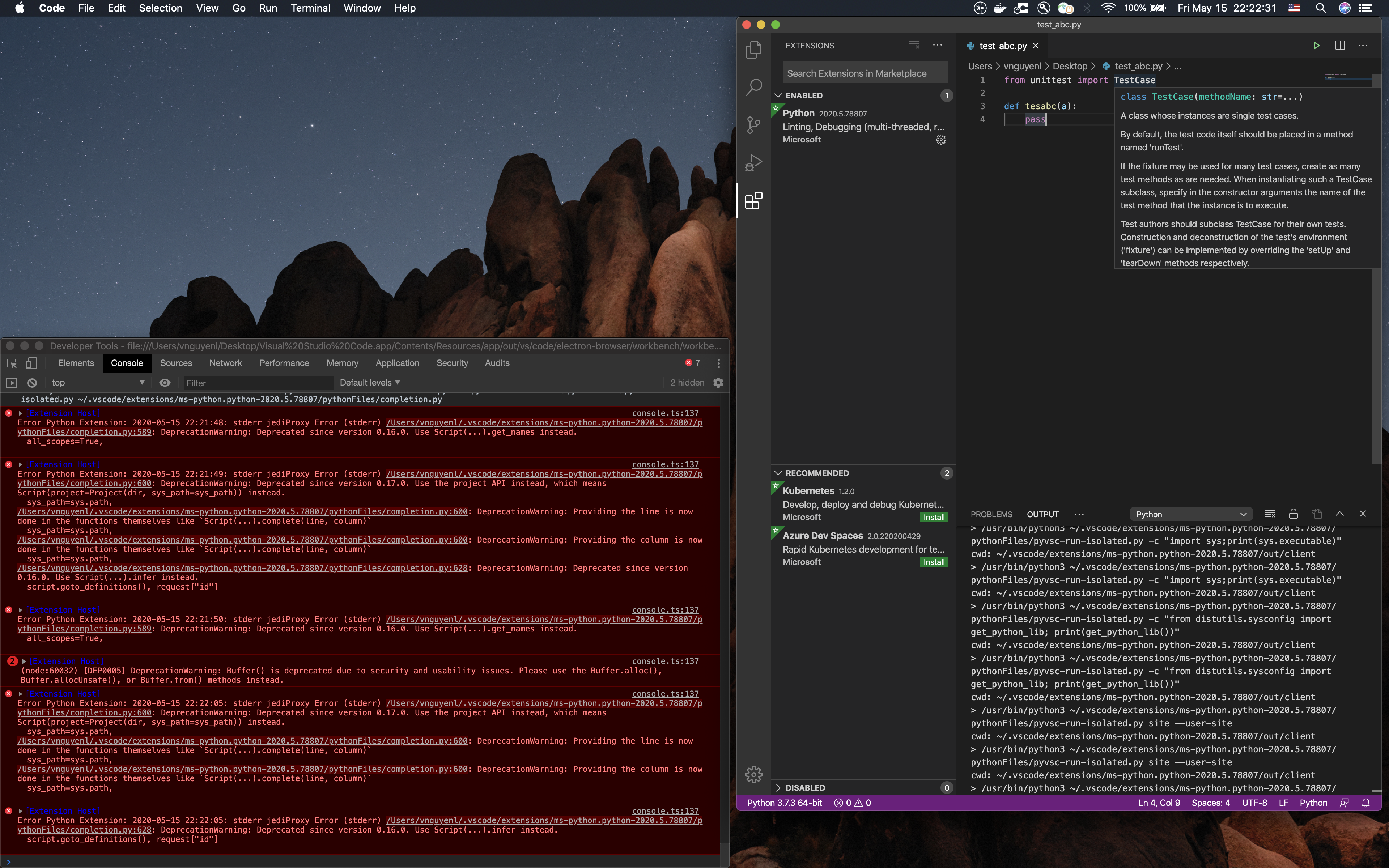This screenshot has height=868, width=1389.
Task: Click Run Python File play button
Action: coord(1316,46)
